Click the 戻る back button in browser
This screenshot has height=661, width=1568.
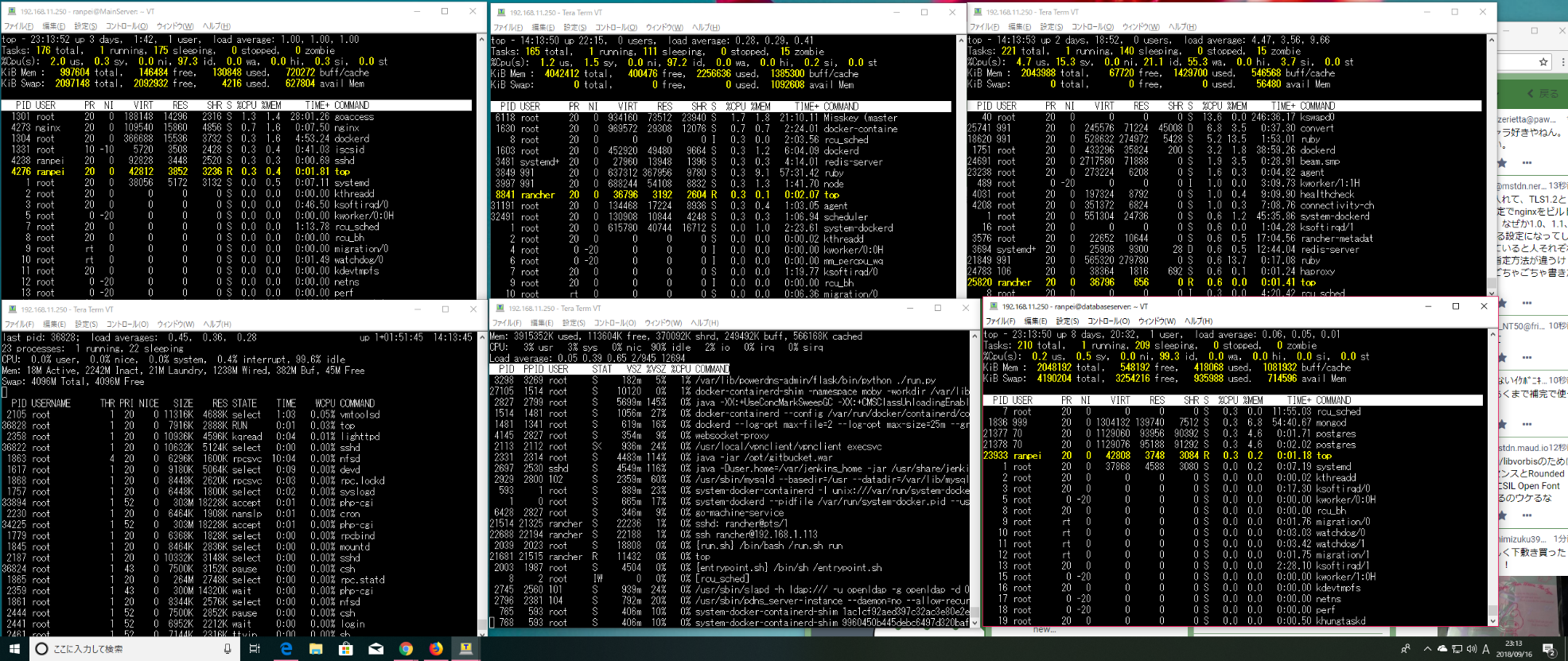(x=1542, y=94)
